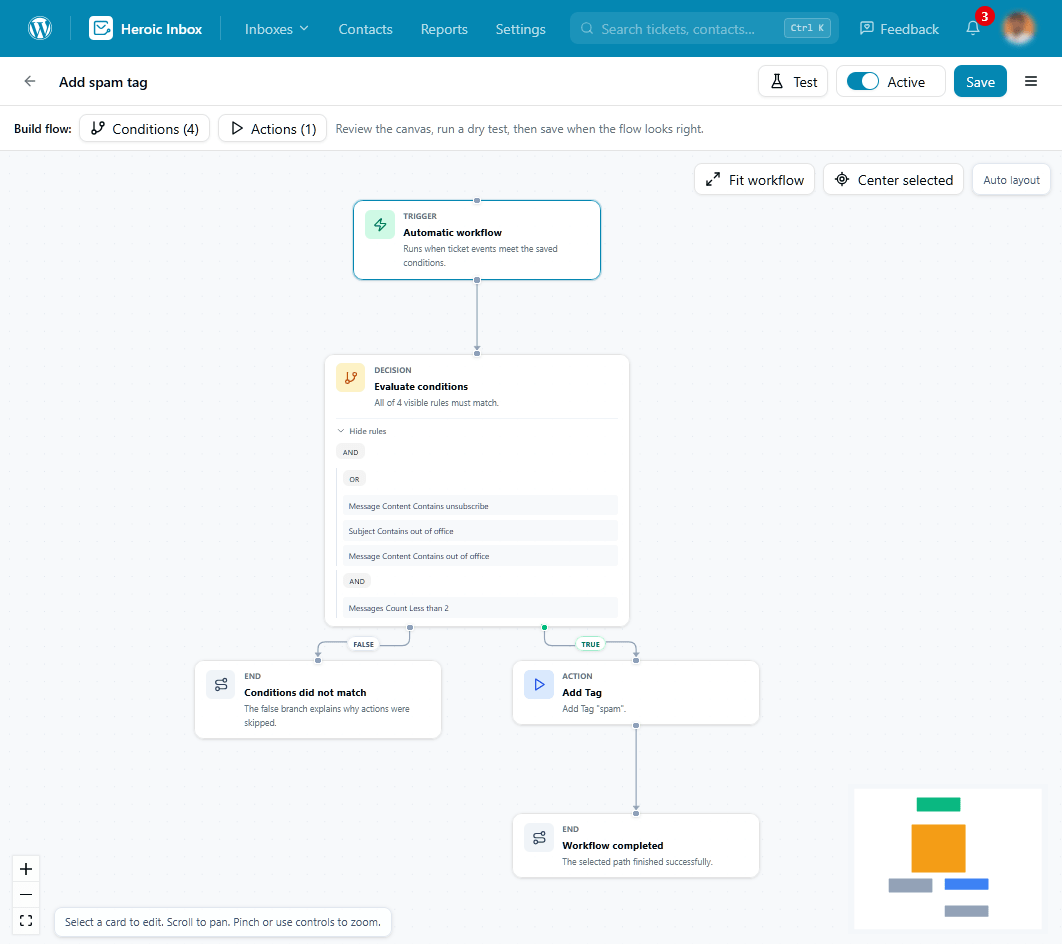
Task: Open the hamburger menu beside Save
Action: [x=1031, y=81]
